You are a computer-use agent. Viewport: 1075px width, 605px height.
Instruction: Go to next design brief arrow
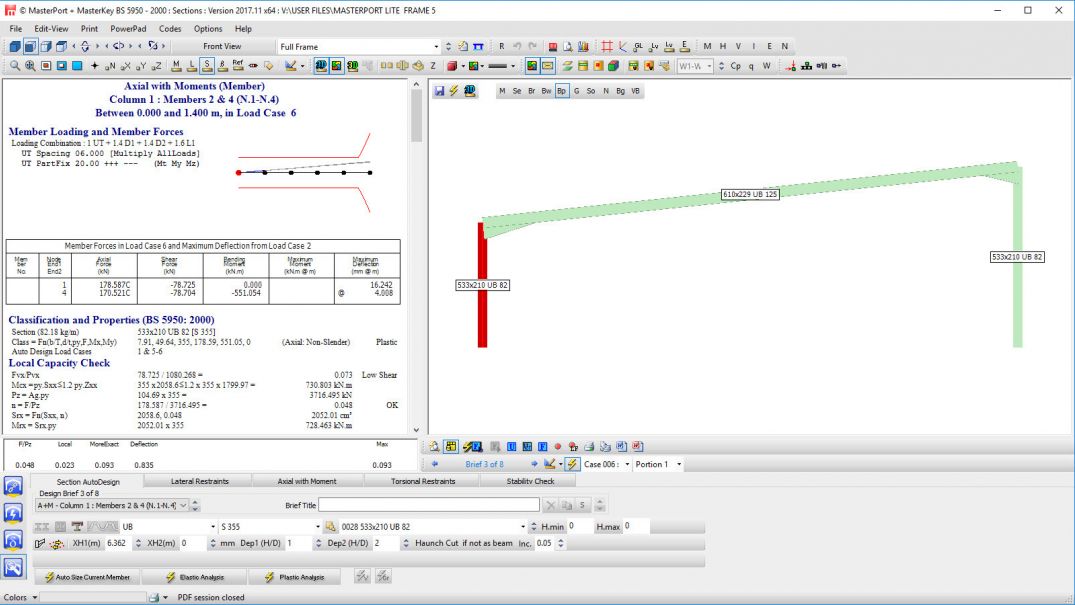534,464
